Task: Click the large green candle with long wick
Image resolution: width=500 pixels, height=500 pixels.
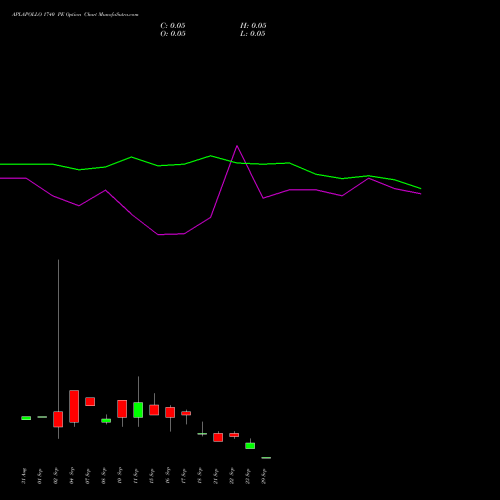Action: pyautogui.click(x=138, y=410)
